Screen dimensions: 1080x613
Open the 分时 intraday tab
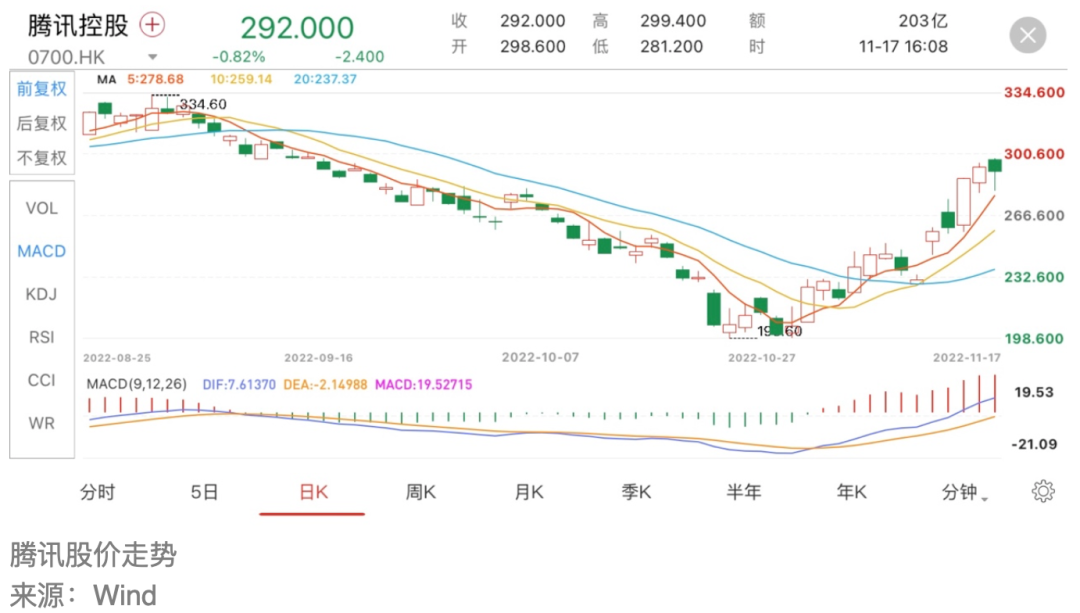point(97,492)
